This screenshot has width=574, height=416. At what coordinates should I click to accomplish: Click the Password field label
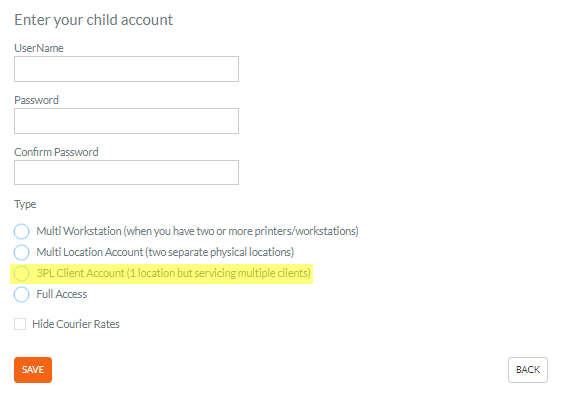36,100
